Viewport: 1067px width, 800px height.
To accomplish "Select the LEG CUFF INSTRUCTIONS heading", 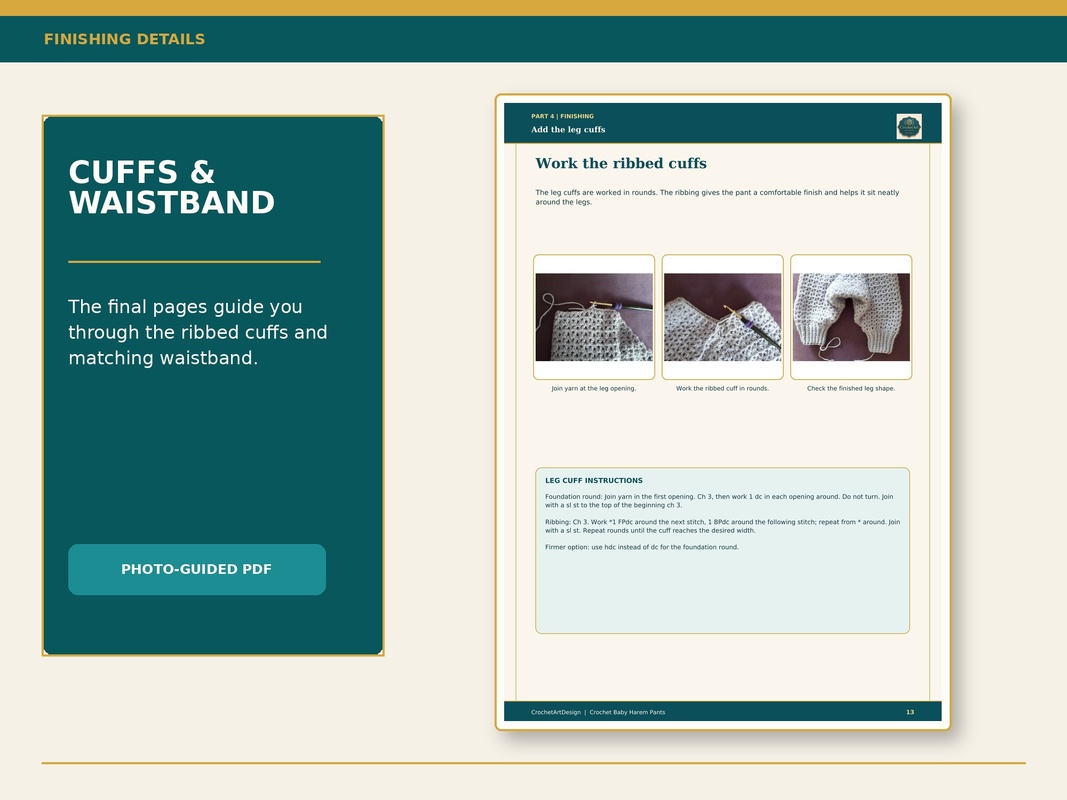I will point(593,480).
